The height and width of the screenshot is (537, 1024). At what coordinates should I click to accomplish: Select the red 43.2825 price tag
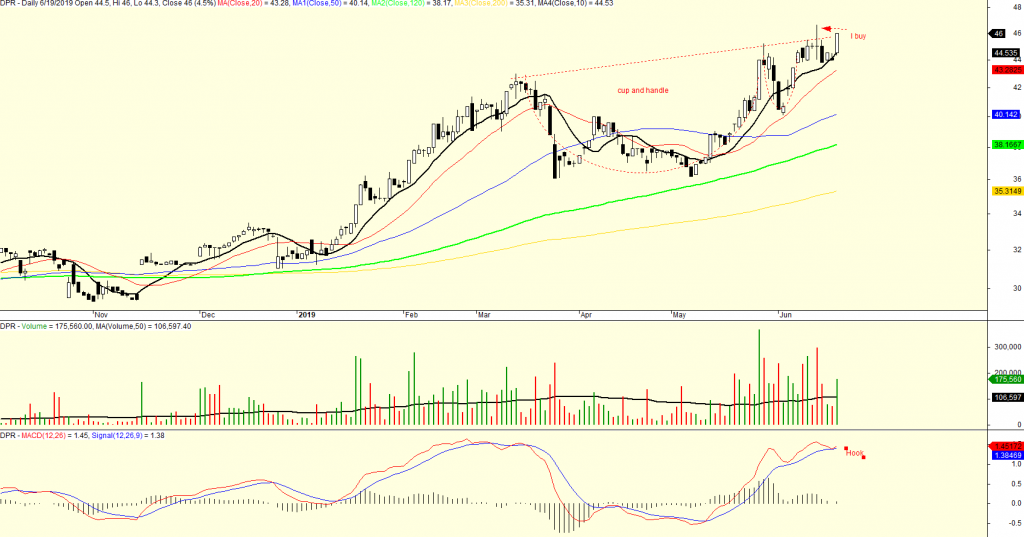pos(1005,70)
